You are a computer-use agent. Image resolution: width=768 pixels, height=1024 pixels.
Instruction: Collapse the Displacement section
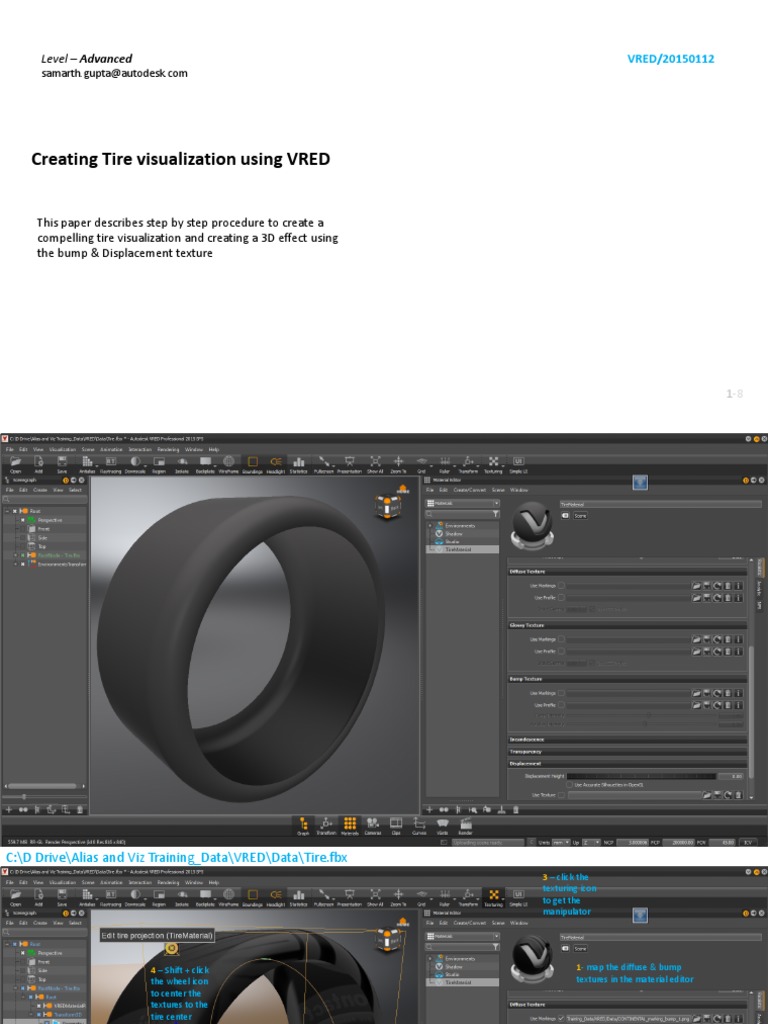coord(627,763)
